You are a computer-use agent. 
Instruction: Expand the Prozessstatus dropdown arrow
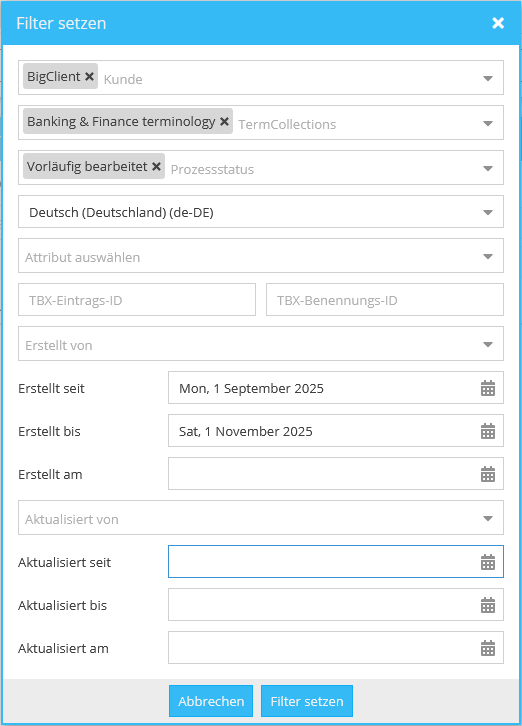[488, 168]
